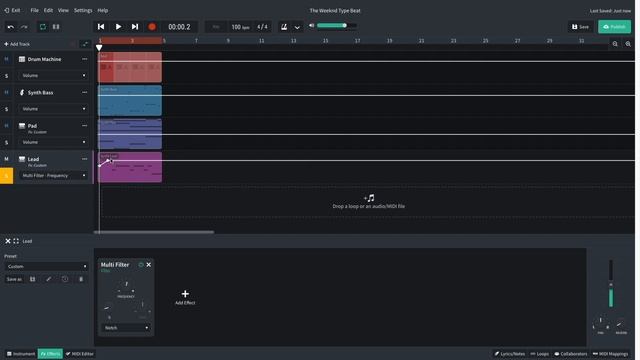Open the metronome settings chevron

pos(297,27)
